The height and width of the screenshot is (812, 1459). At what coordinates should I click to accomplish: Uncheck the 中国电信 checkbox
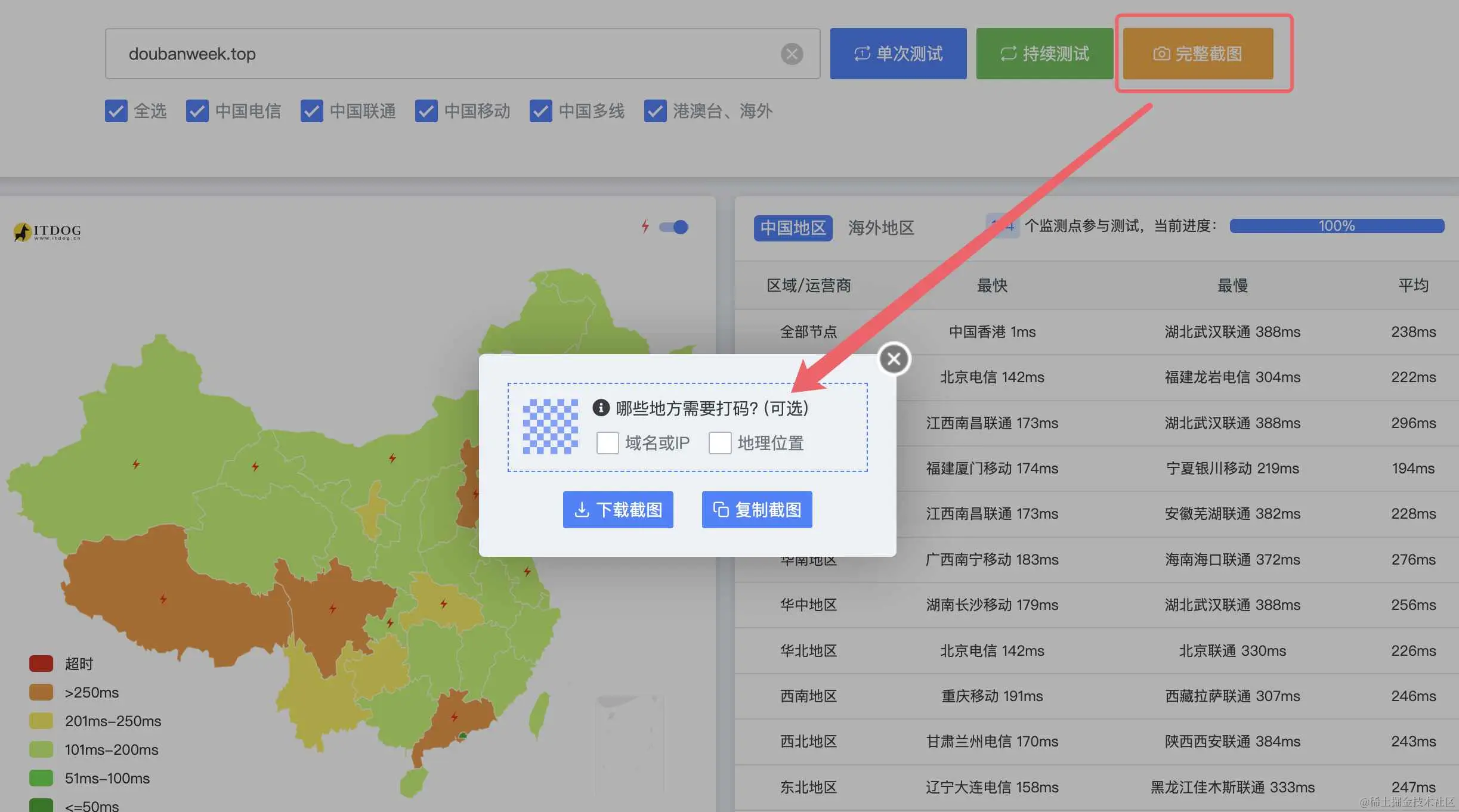point(197,111)
